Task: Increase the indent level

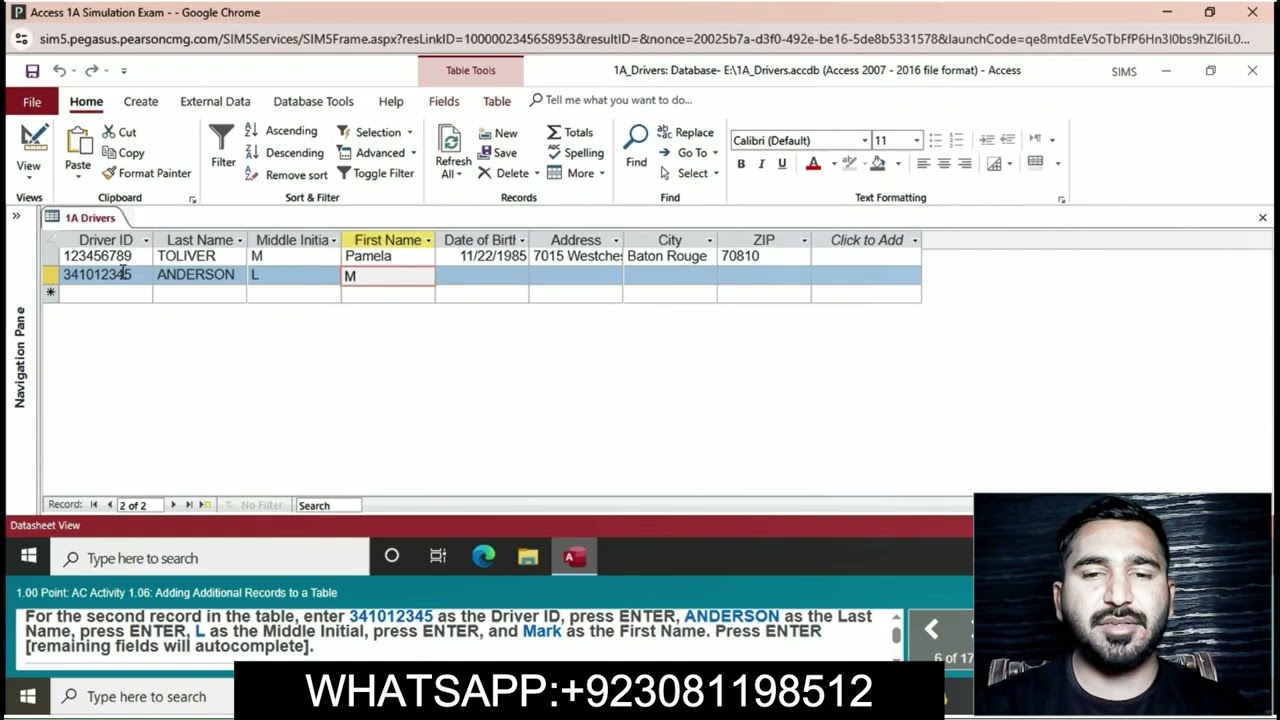Action: click(x=1007, y=140)
